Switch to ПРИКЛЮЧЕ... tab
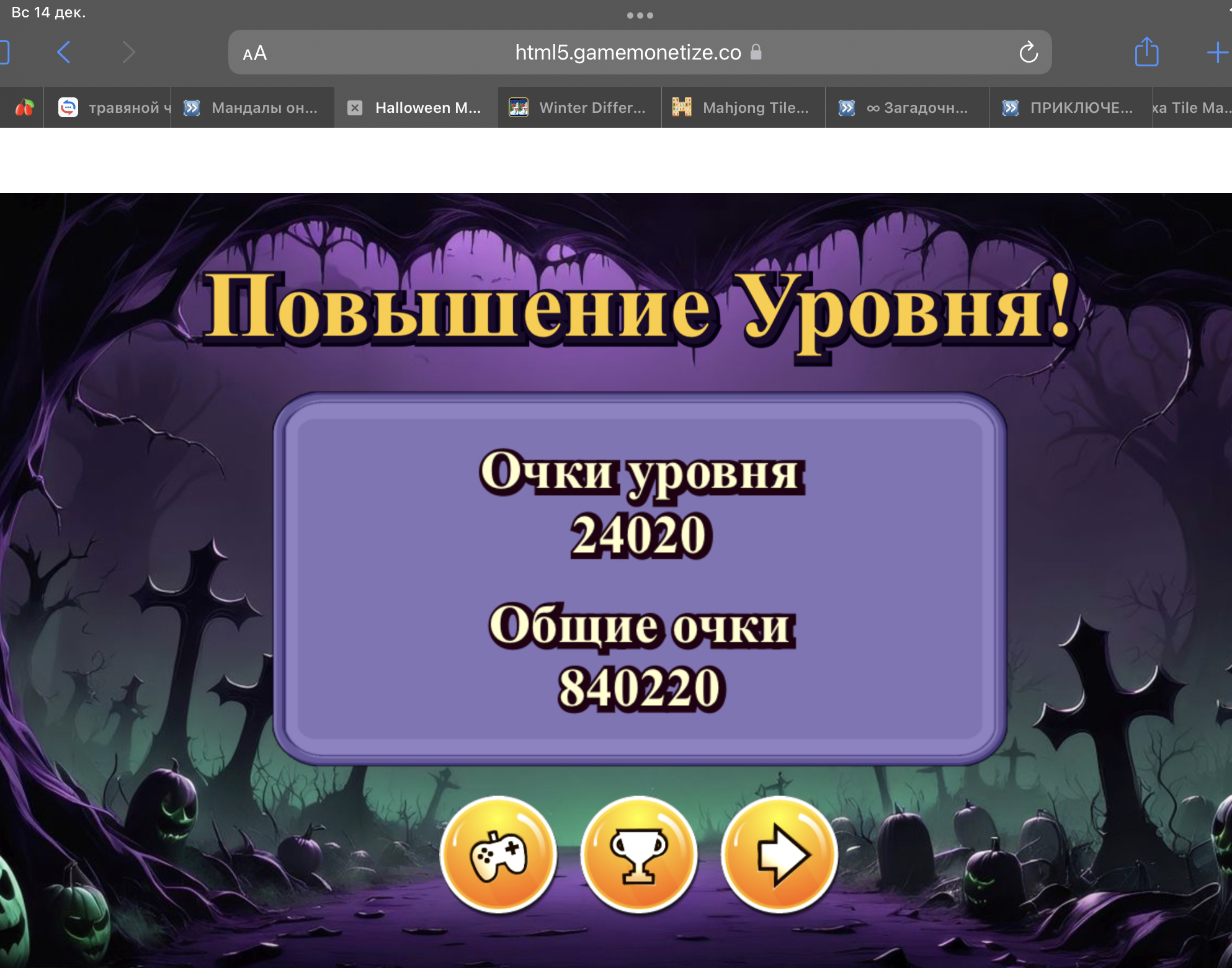 [1070, 108]
